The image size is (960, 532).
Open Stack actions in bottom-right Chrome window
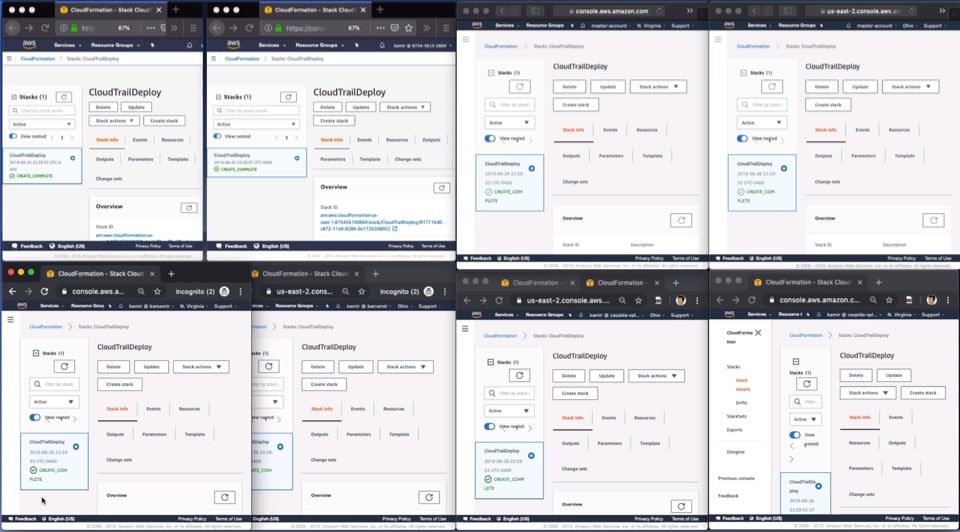(x=868, y=392)
